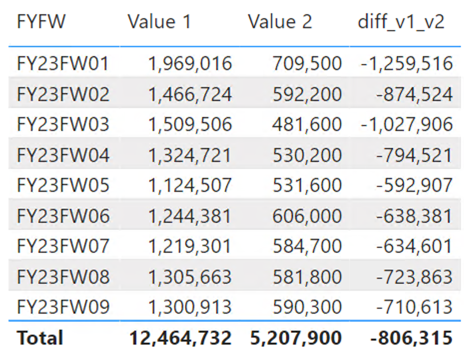Click Value 1 cell 1,466,724

tap(190, 94)
